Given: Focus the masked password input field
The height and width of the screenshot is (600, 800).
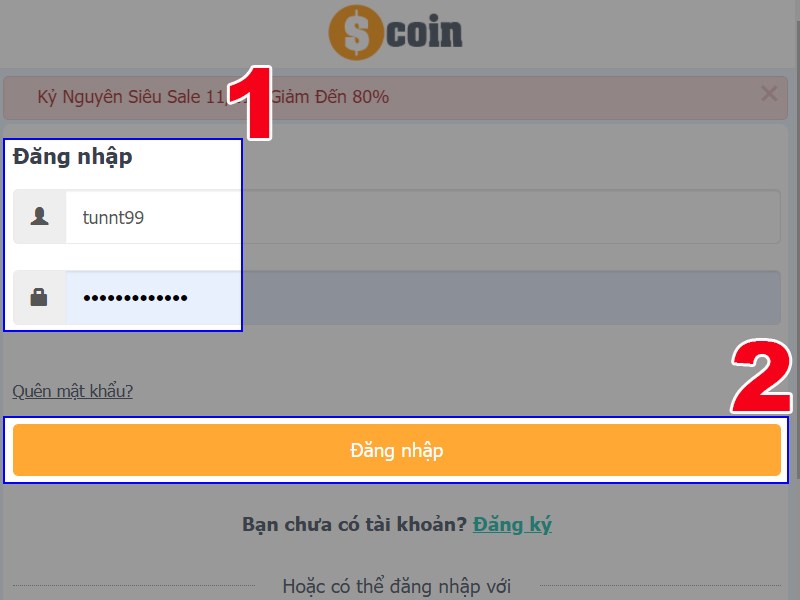Looking at the screenshot, I should (422, 297).
